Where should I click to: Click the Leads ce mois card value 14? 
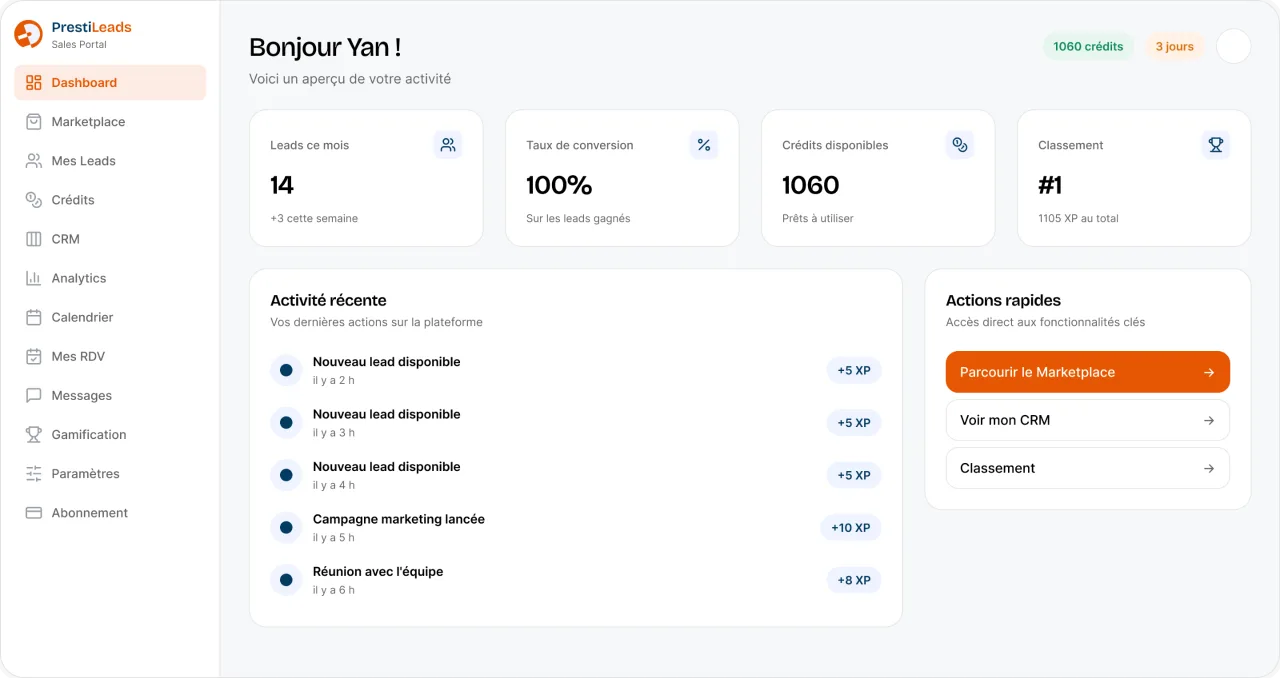282,185
